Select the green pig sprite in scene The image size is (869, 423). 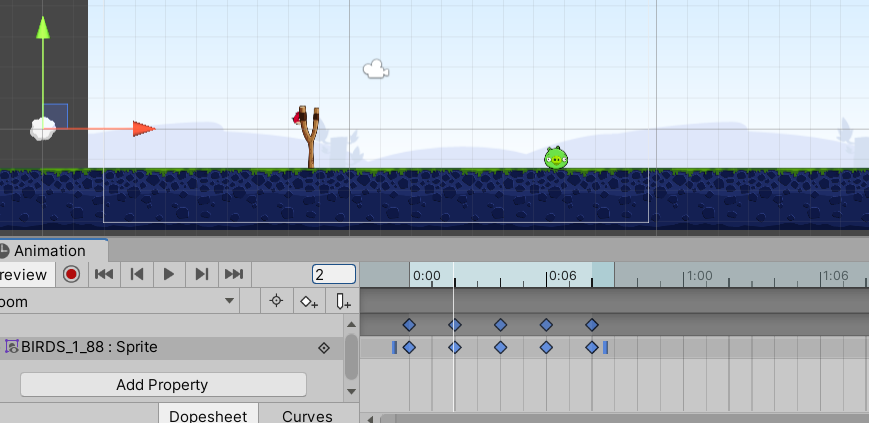coord(556,158)
